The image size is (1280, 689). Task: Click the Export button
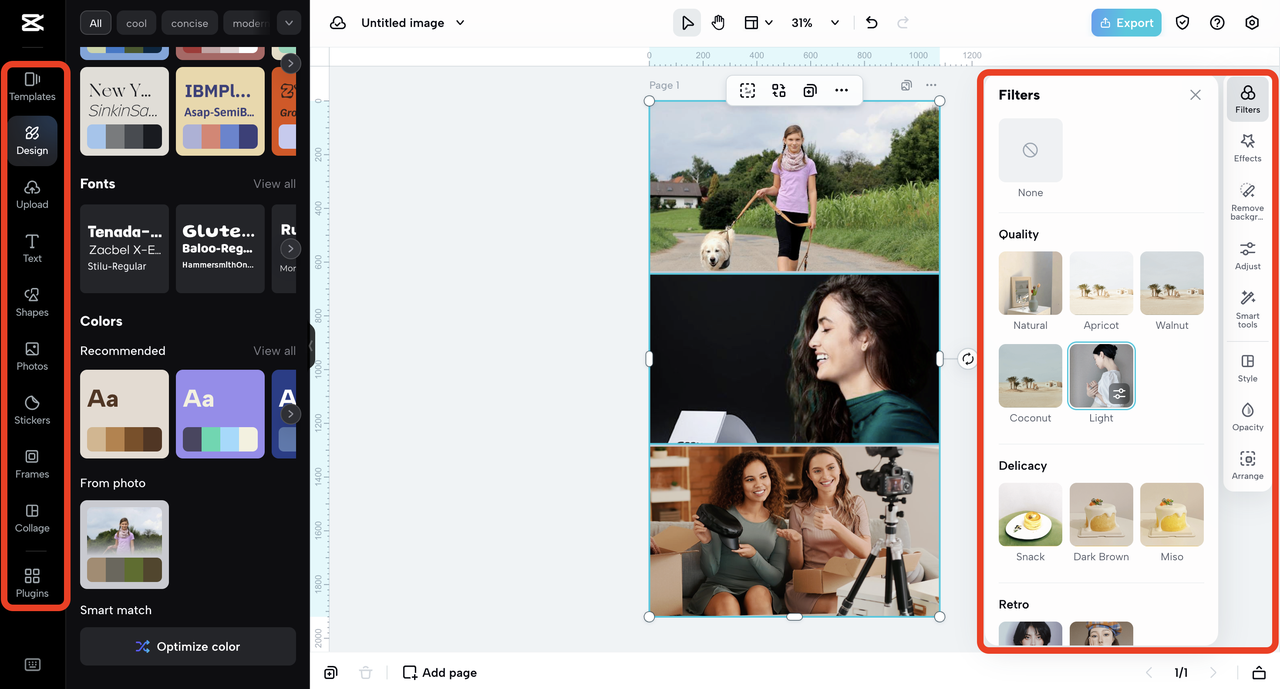(1126, 23)
